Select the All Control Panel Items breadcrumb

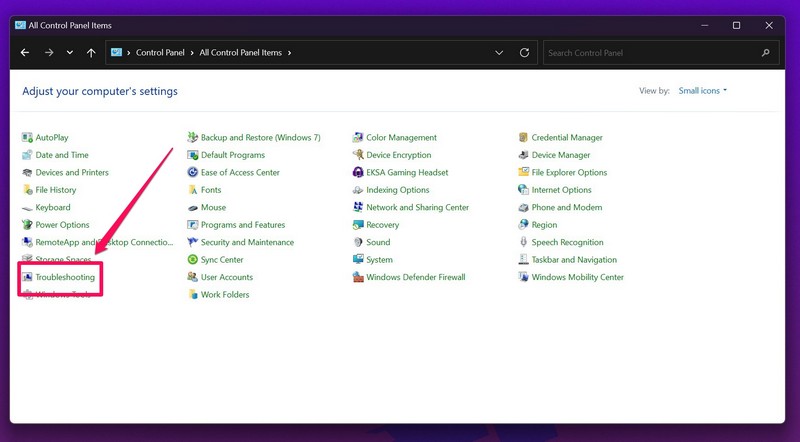point(241,52)
